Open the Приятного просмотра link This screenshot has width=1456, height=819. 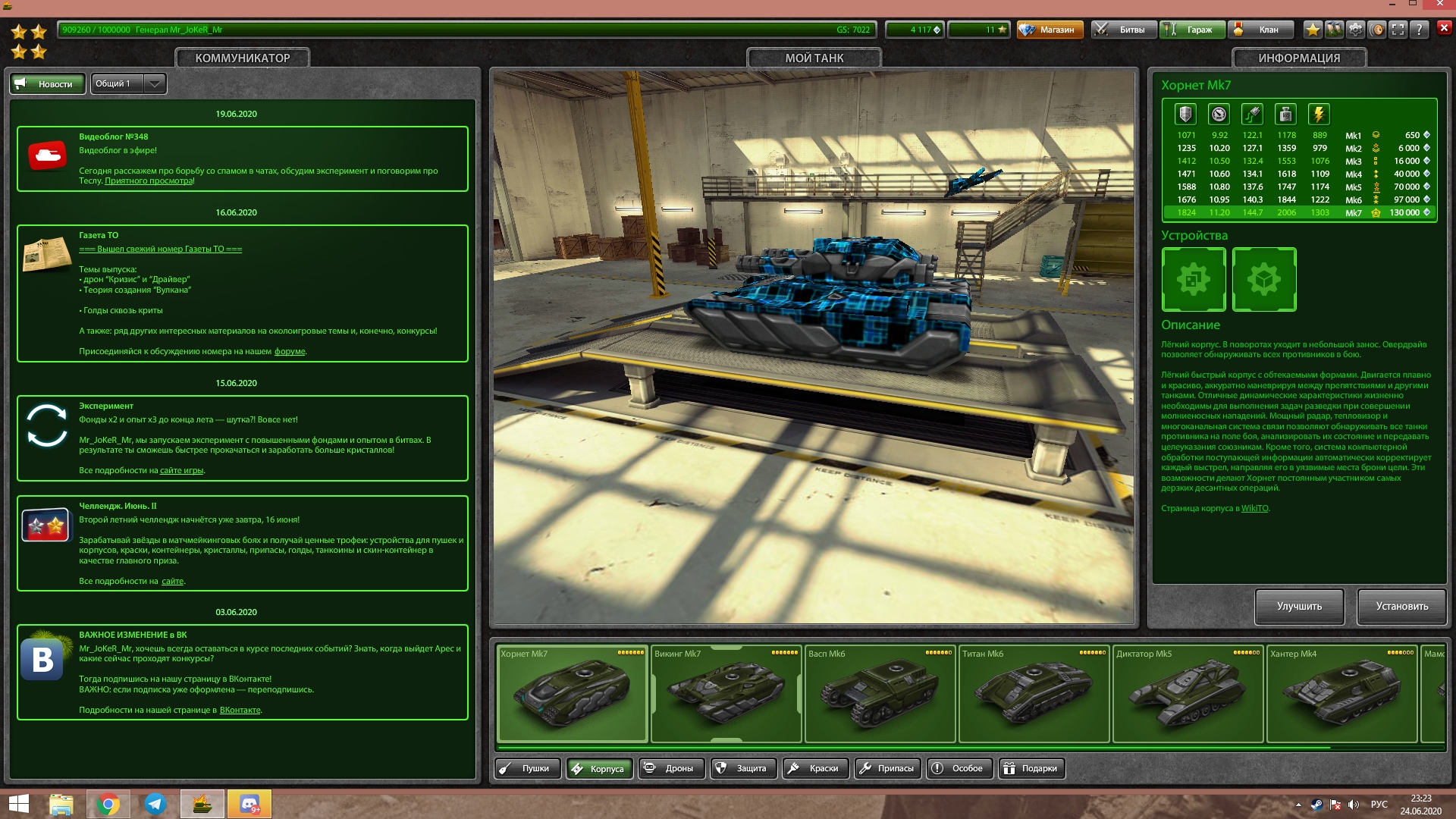coord(149,181)
